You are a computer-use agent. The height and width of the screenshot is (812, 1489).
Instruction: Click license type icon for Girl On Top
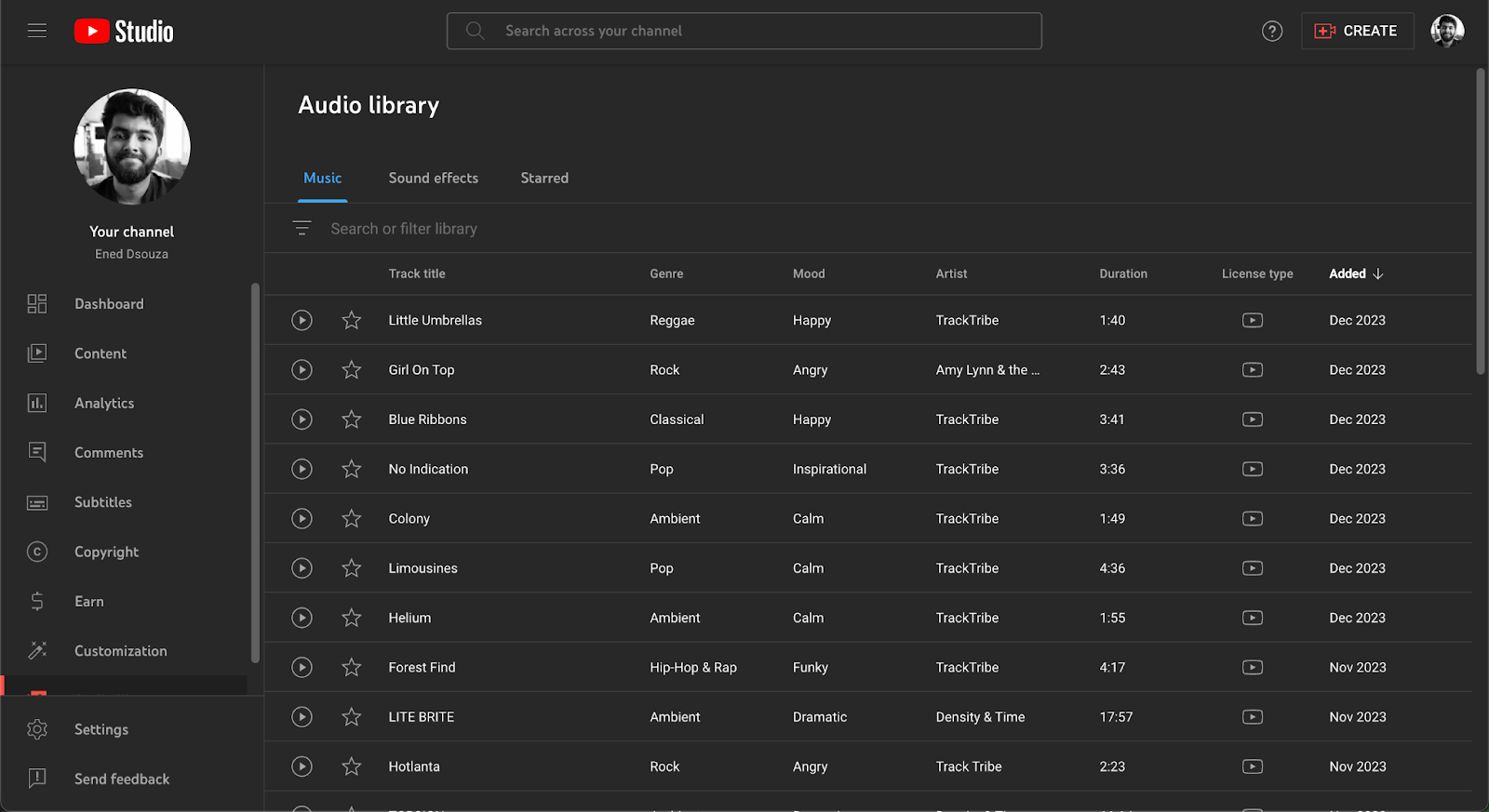pyautogui.click(x=1253, y=369)
